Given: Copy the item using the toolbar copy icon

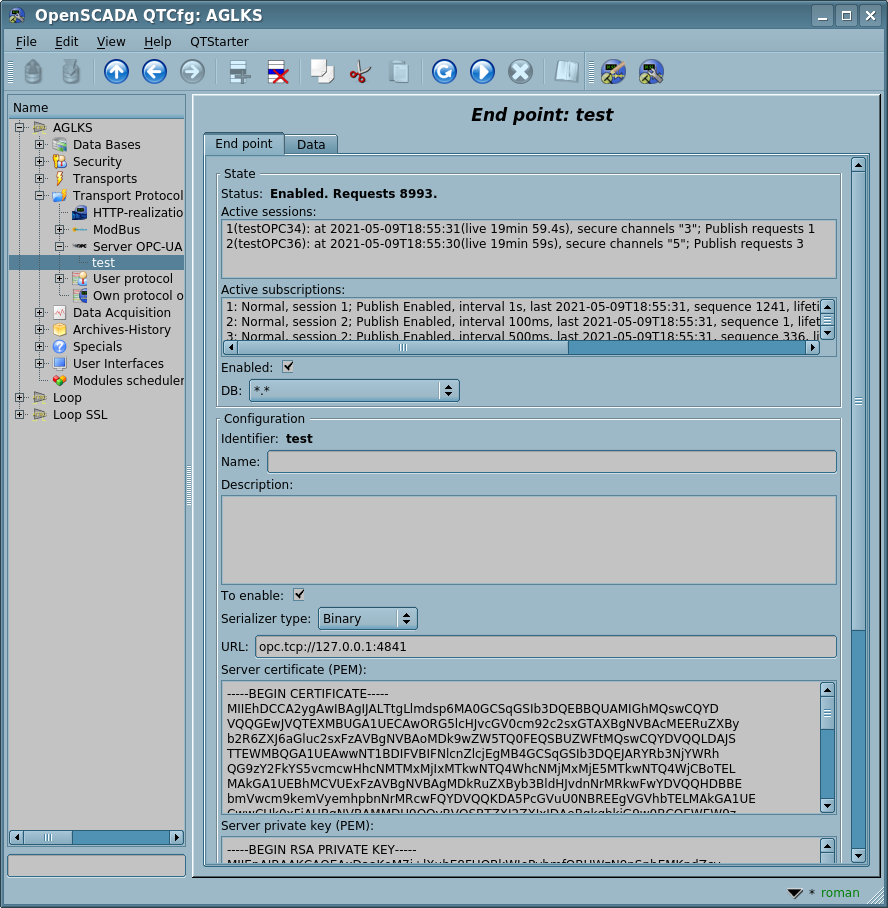Looking at the screenshot, I should click(322, 72).
